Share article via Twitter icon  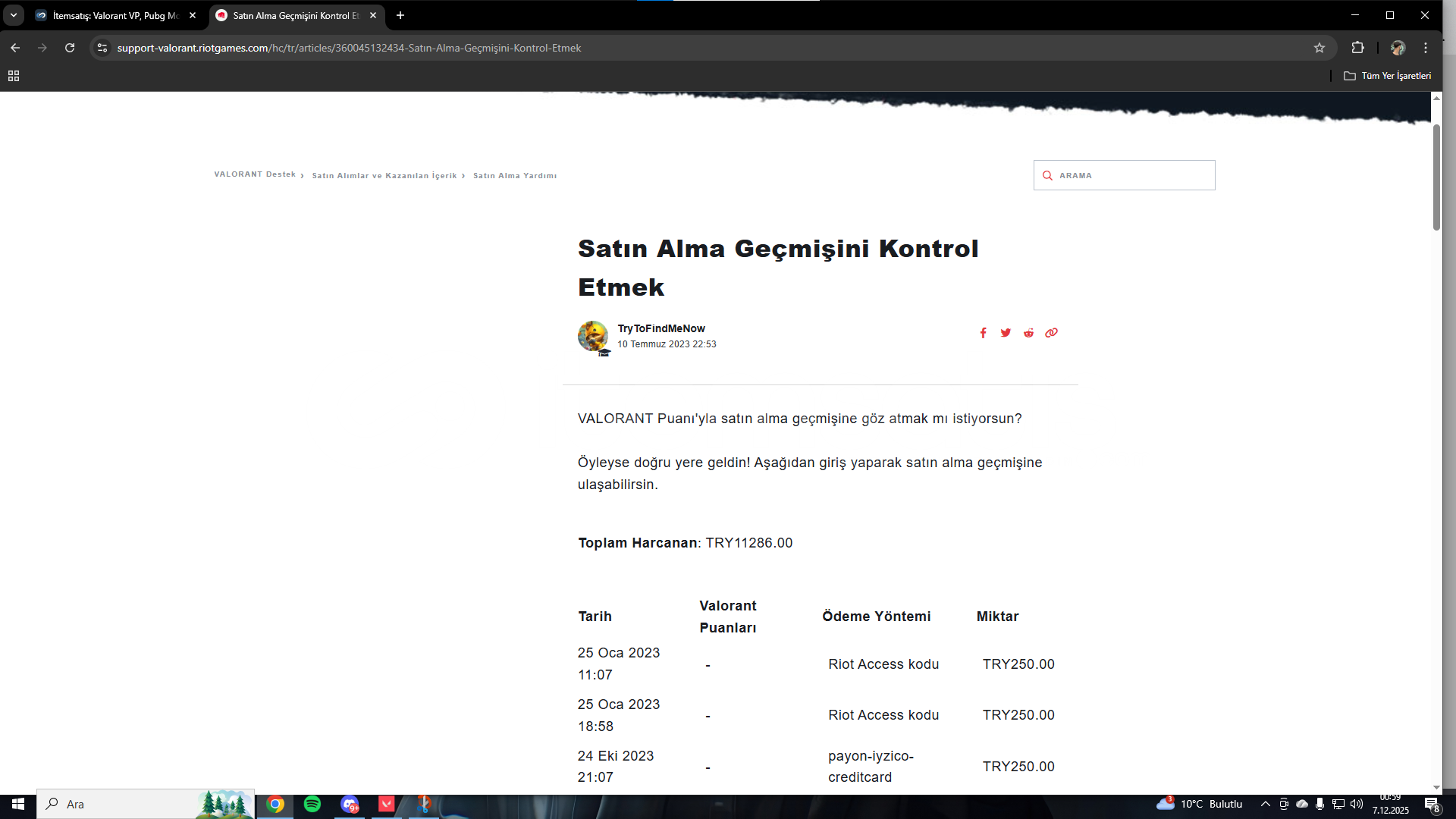(1006, 333)
